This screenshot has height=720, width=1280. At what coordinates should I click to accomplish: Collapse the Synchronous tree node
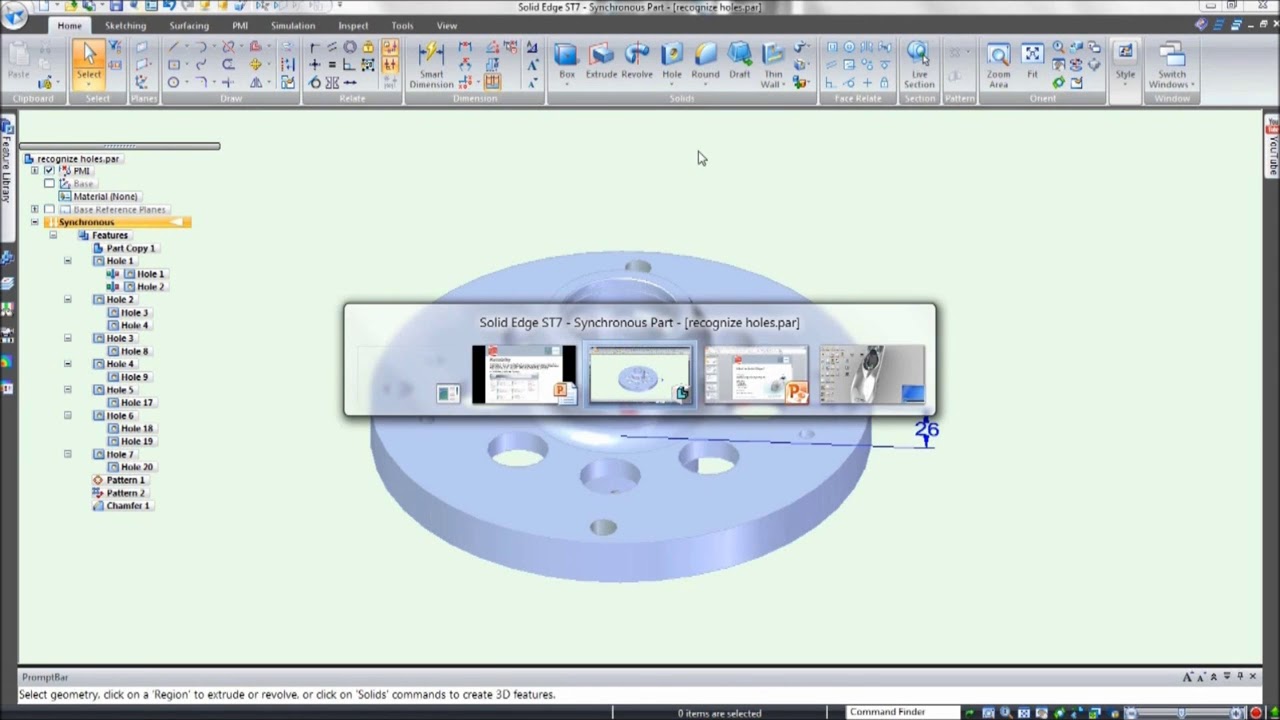[x=35, y=222]
